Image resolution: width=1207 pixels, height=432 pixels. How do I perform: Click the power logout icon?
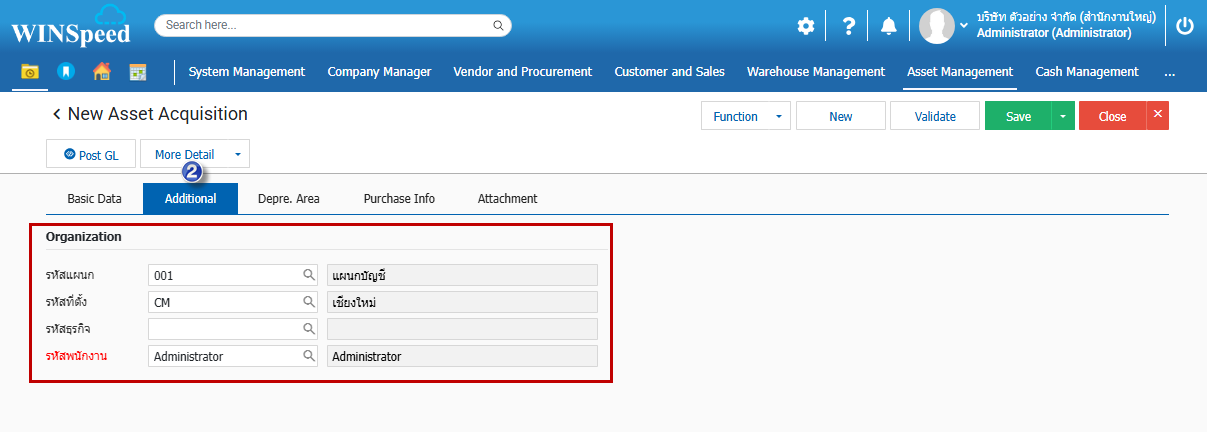[1185, 27]
